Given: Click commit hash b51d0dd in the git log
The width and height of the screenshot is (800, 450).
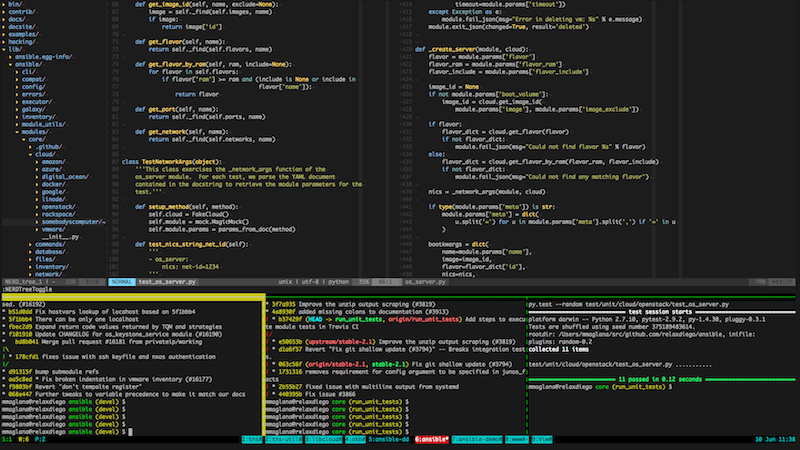Looking at the screenshot, I should 20,312.
